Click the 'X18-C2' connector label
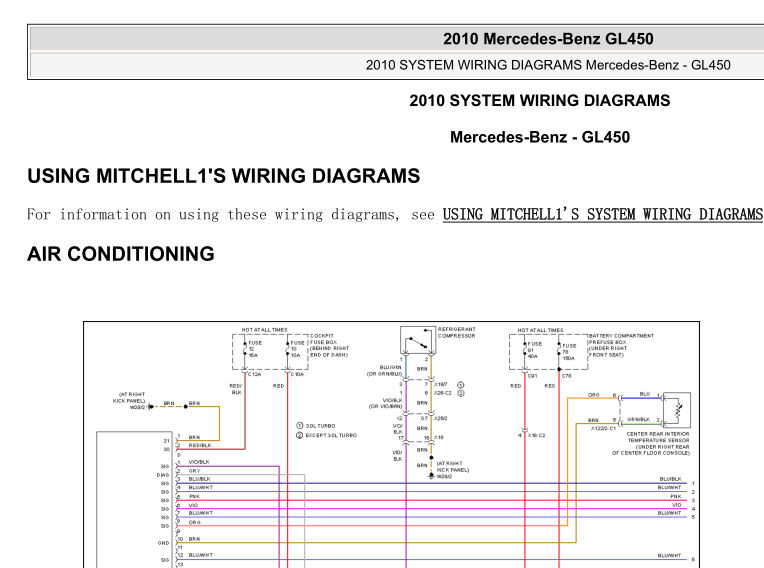Image resolution: width=764 pixels, height=568 pixels. [x=536, y=435]
